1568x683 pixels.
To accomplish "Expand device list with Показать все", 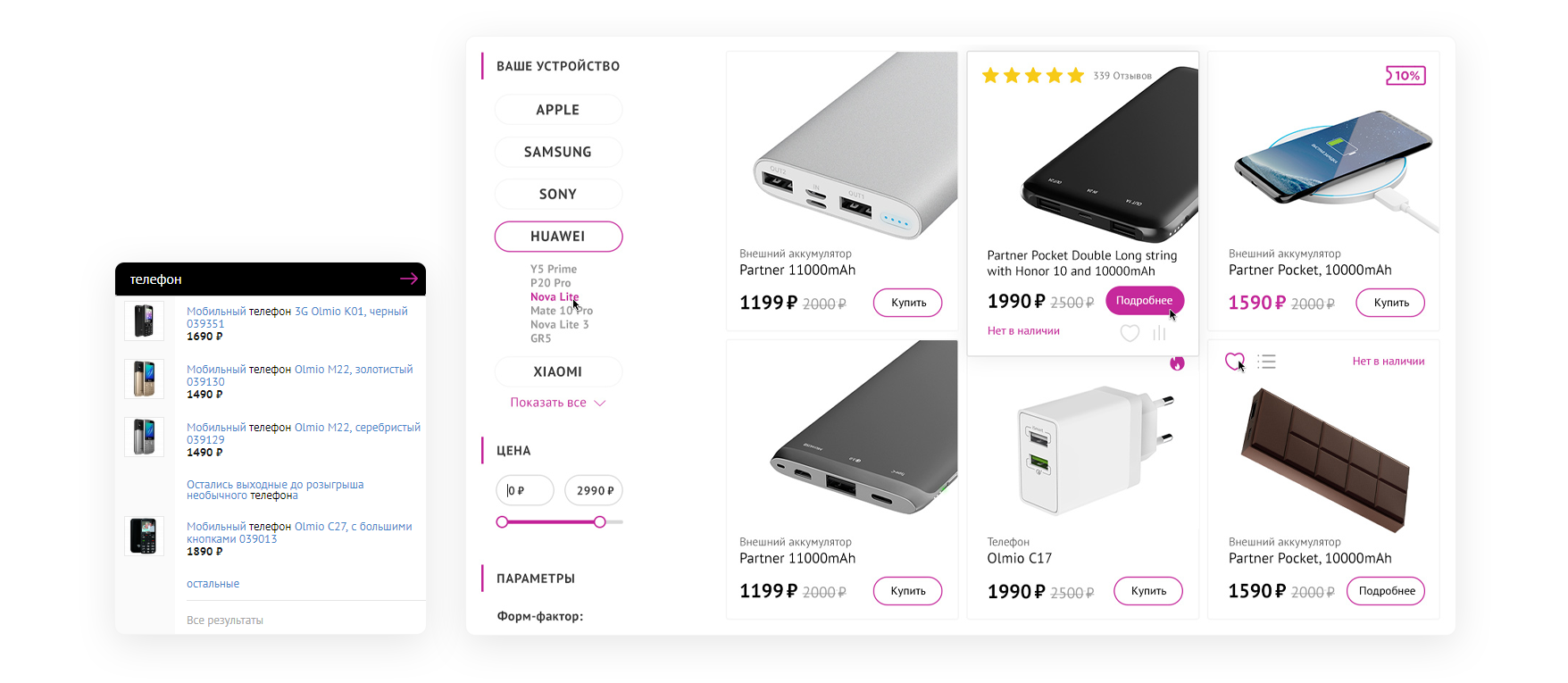I will [x=558, y=403].
